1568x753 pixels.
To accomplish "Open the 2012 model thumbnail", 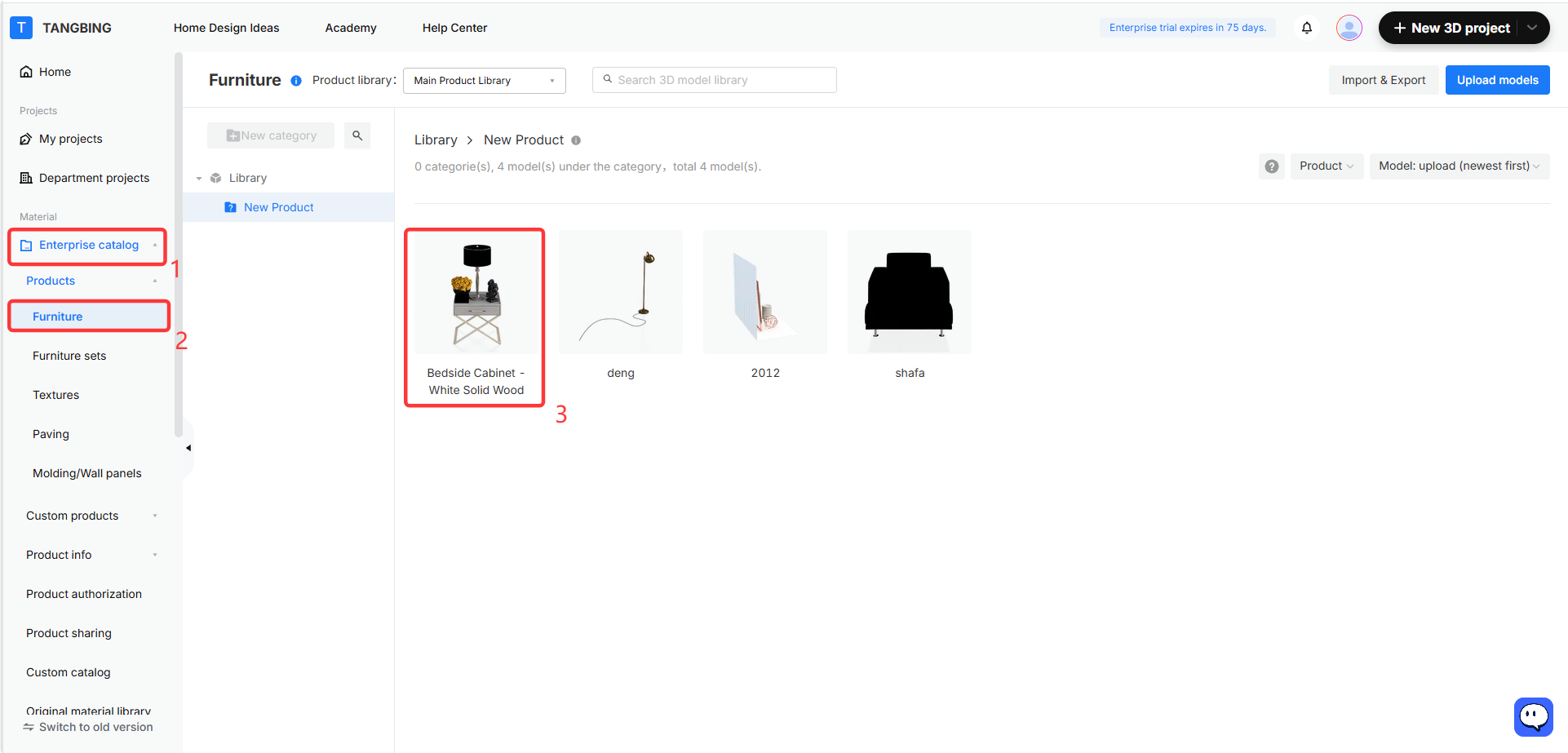I will click(x=765, y=292).
